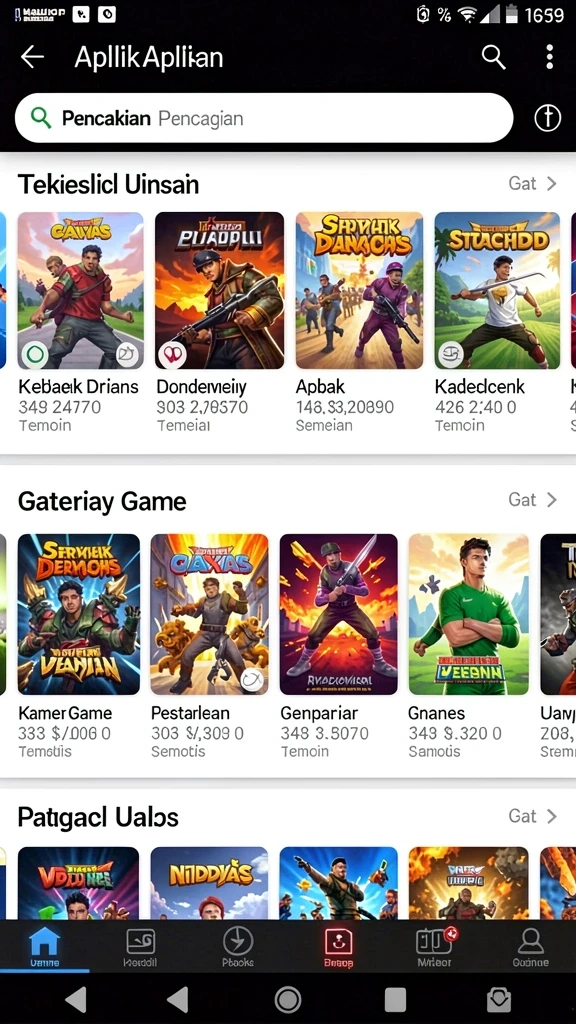This screenshot has height=1024, width=576.
Task: Open the profile tab in the bottom bar
Action: coord(530,947)
